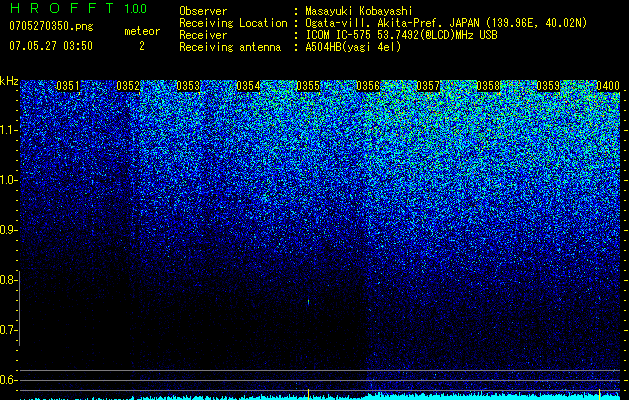Viewport: 629px width, 400px height.
Task: Click the 0400 time marker
Action: point(608,86)
